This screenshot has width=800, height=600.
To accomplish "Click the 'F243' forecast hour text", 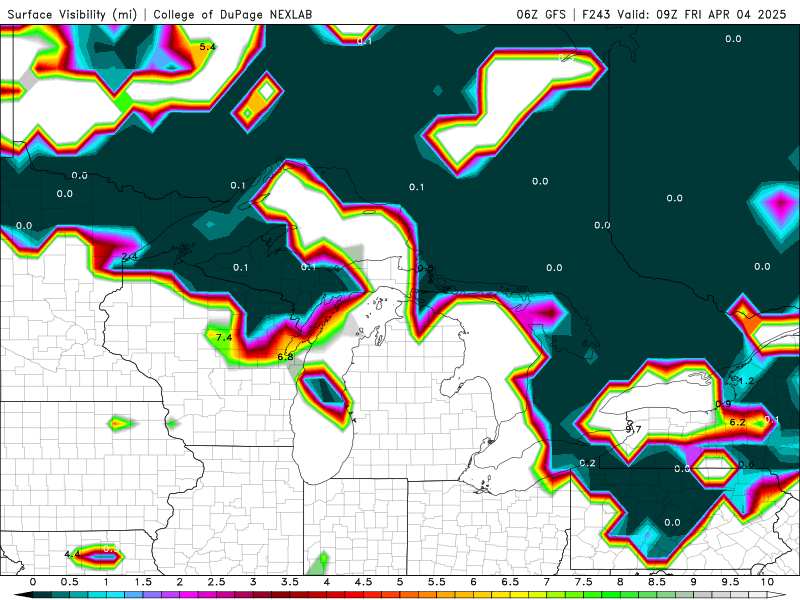I will [x=596, y=14].
